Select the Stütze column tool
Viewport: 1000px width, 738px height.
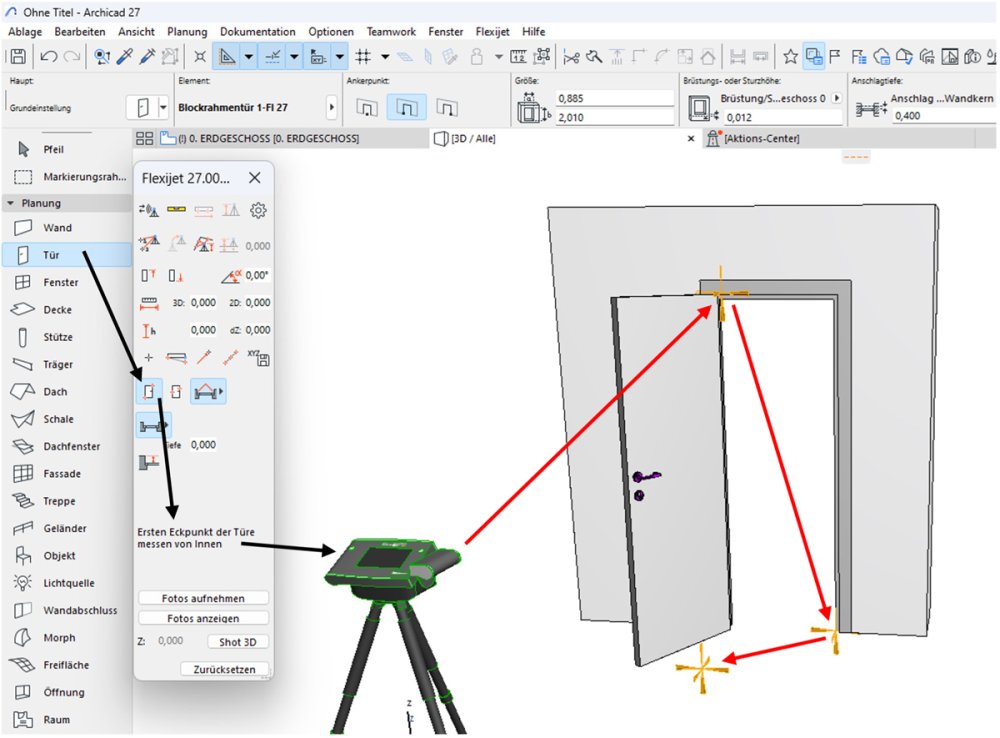[66, 337]
